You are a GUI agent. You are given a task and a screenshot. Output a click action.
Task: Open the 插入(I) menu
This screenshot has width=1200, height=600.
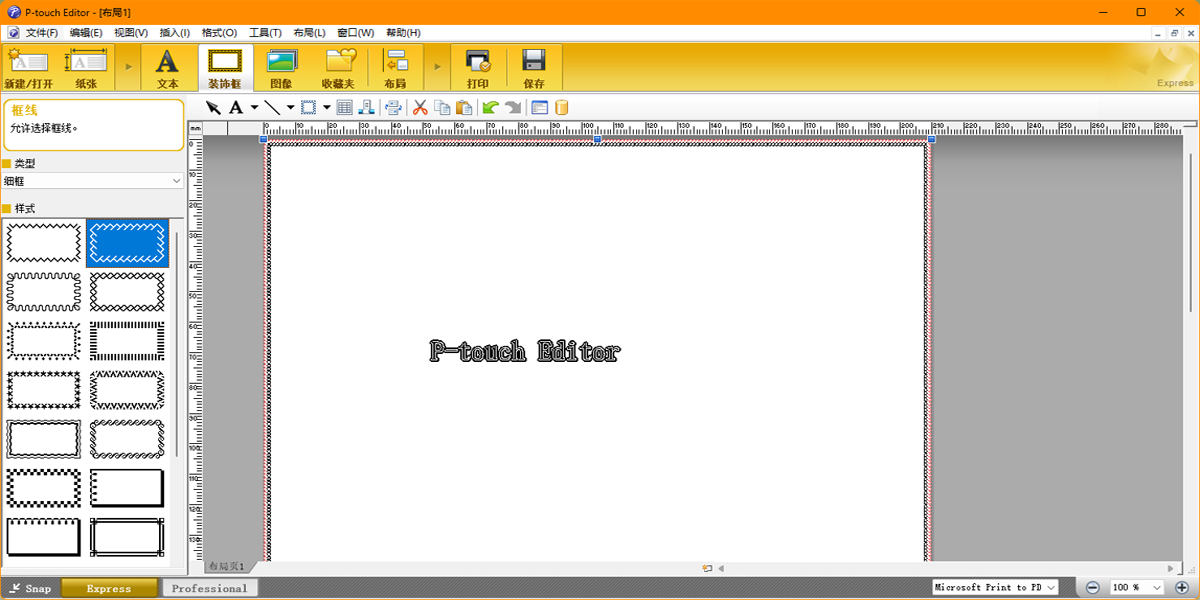click(175, 33)
